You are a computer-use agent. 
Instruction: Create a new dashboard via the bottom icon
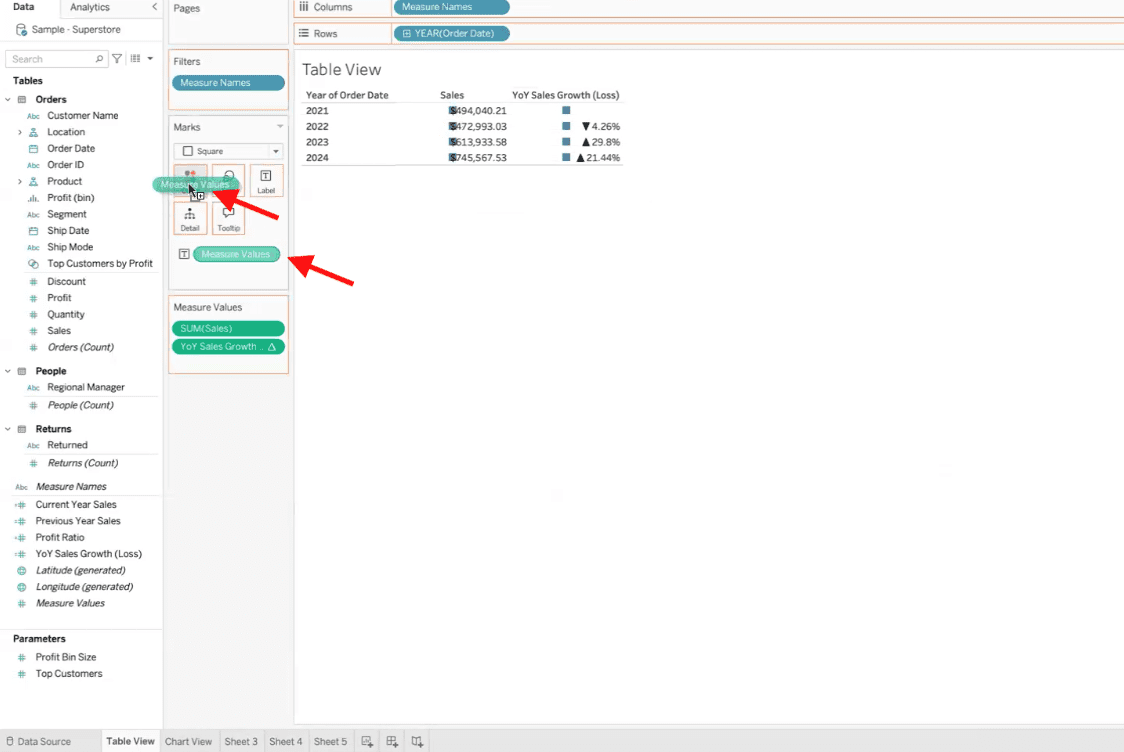pyautogui.click(x=391, y=741)
